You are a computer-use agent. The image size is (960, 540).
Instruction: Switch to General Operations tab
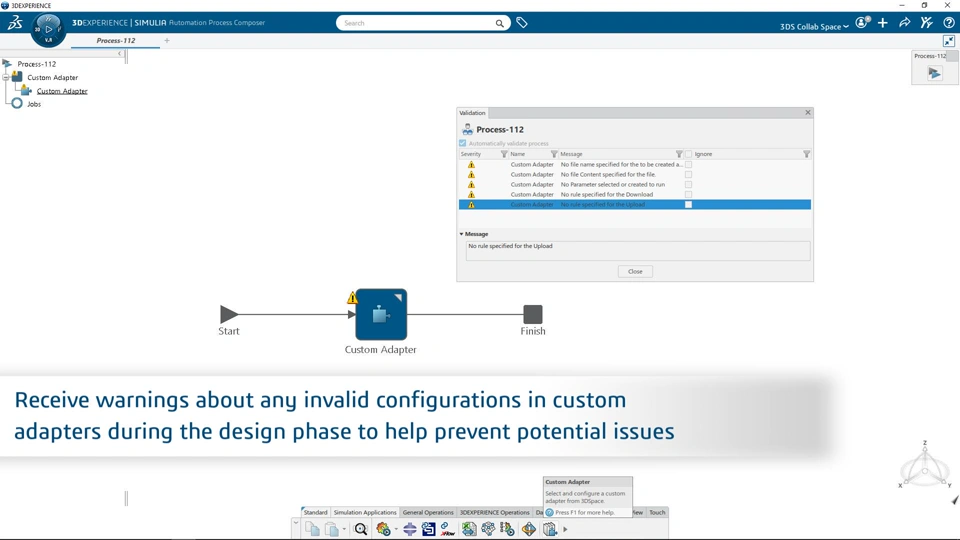[428, 512]
